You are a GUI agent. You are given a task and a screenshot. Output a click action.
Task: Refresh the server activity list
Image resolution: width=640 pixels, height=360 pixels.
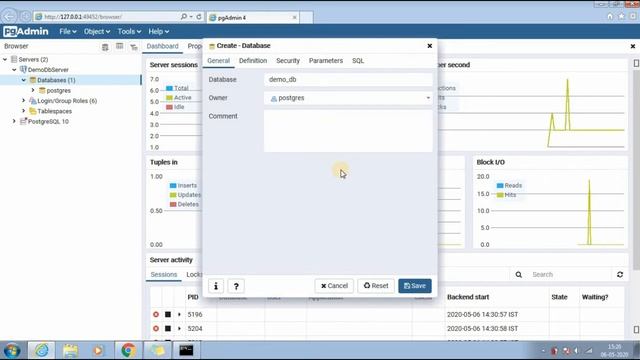620,274
